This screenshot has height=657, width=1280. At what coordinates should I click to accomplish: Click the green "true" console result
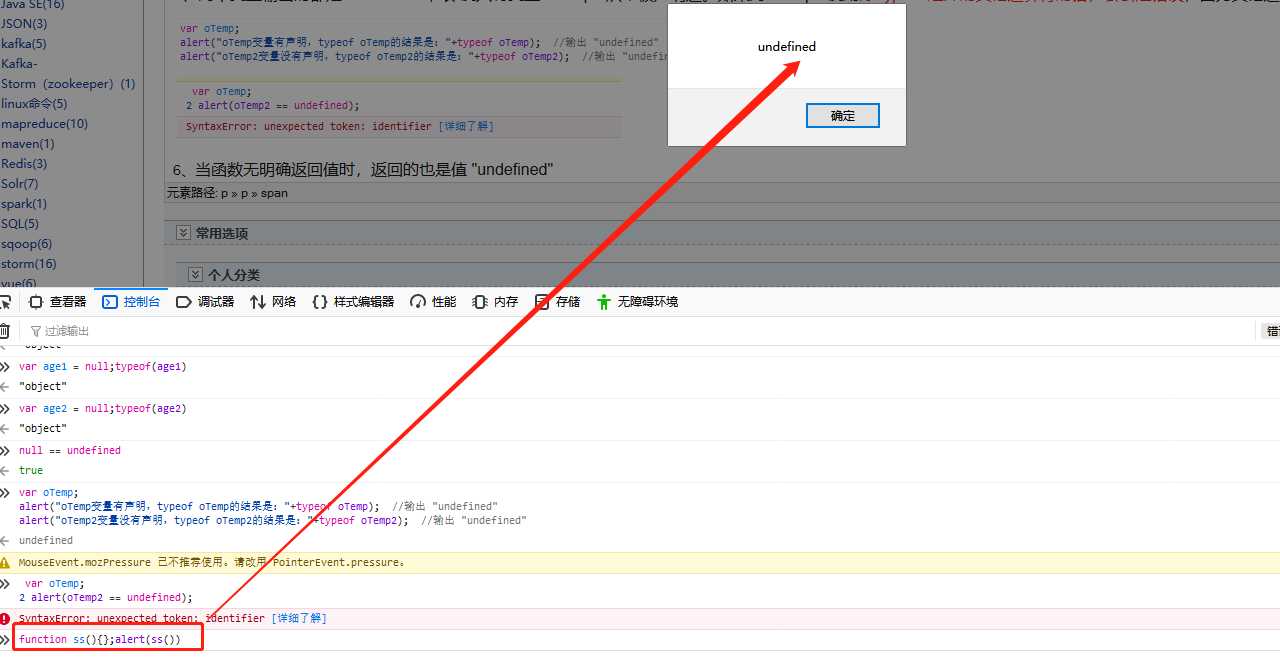coord(31,471)
